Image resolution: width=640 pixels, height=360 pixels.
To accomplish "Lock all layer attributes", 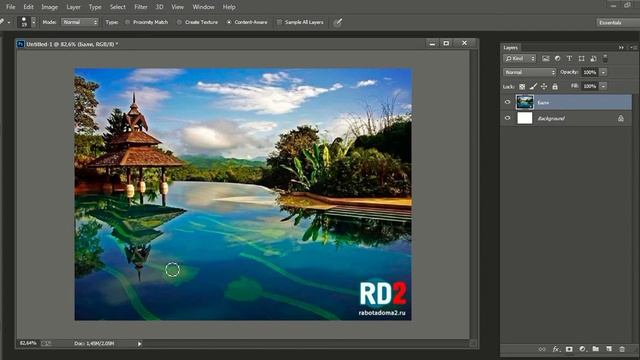I will coord(555,87).
